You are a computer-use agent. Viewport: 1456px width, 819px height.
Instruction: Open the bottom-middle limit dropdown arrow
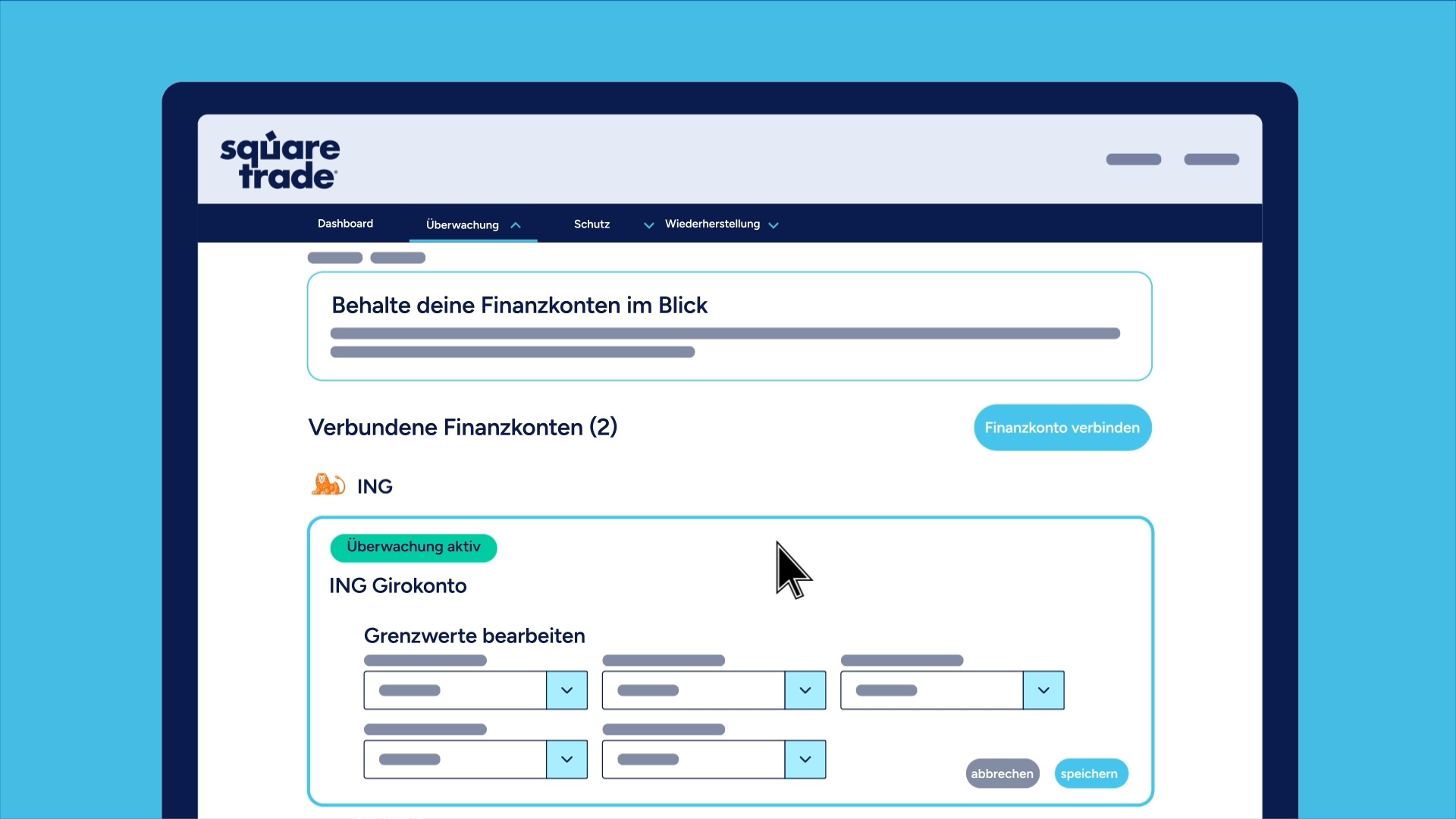click(x=805, y=759)
